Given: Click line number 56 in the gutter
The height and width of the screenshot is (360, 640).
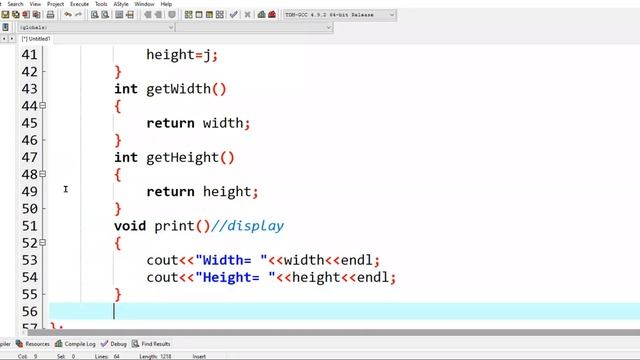Looking at the screenshot, I should (x=29, y=312).
